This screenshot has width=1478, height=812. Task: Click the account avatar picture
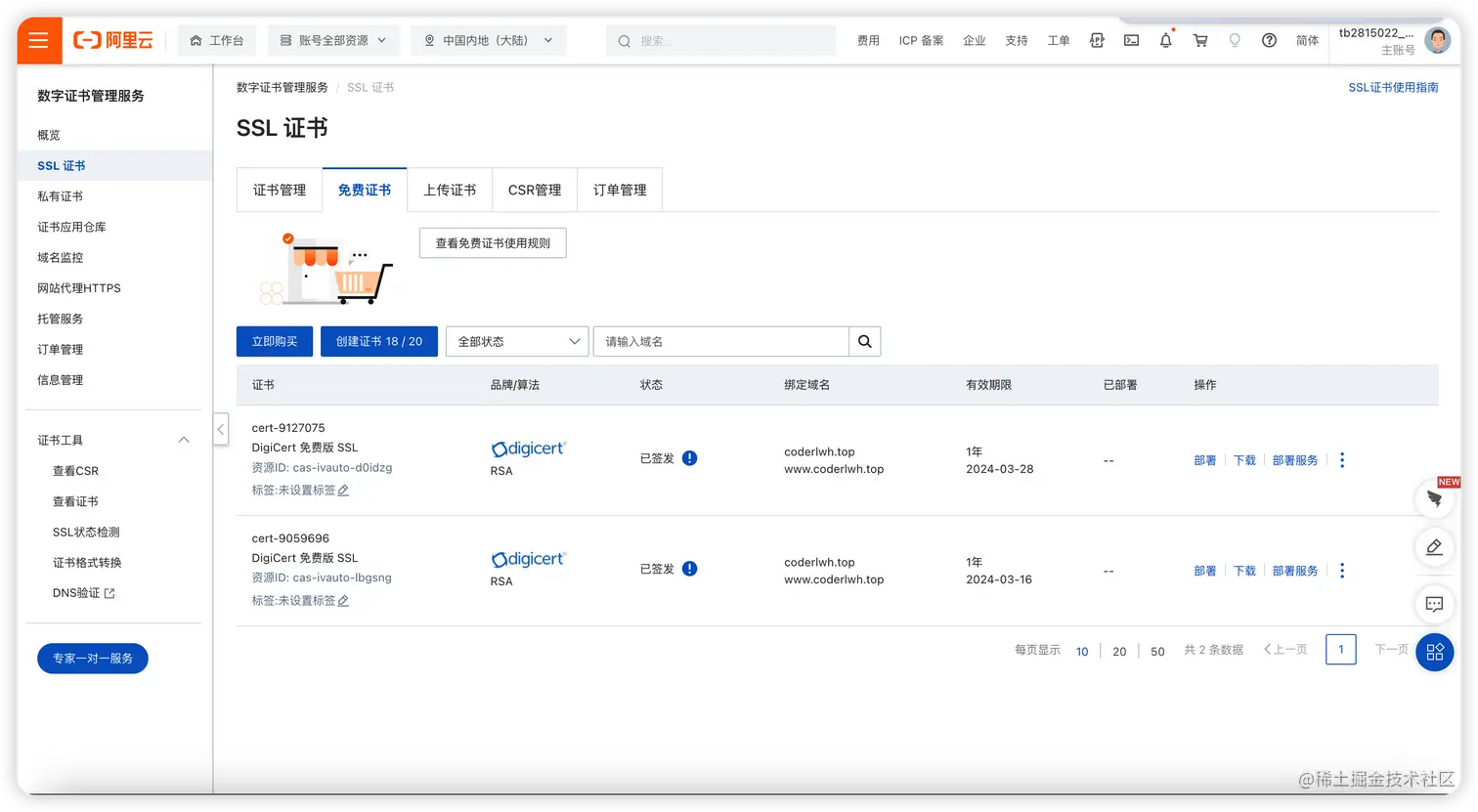pos(1437,40)
